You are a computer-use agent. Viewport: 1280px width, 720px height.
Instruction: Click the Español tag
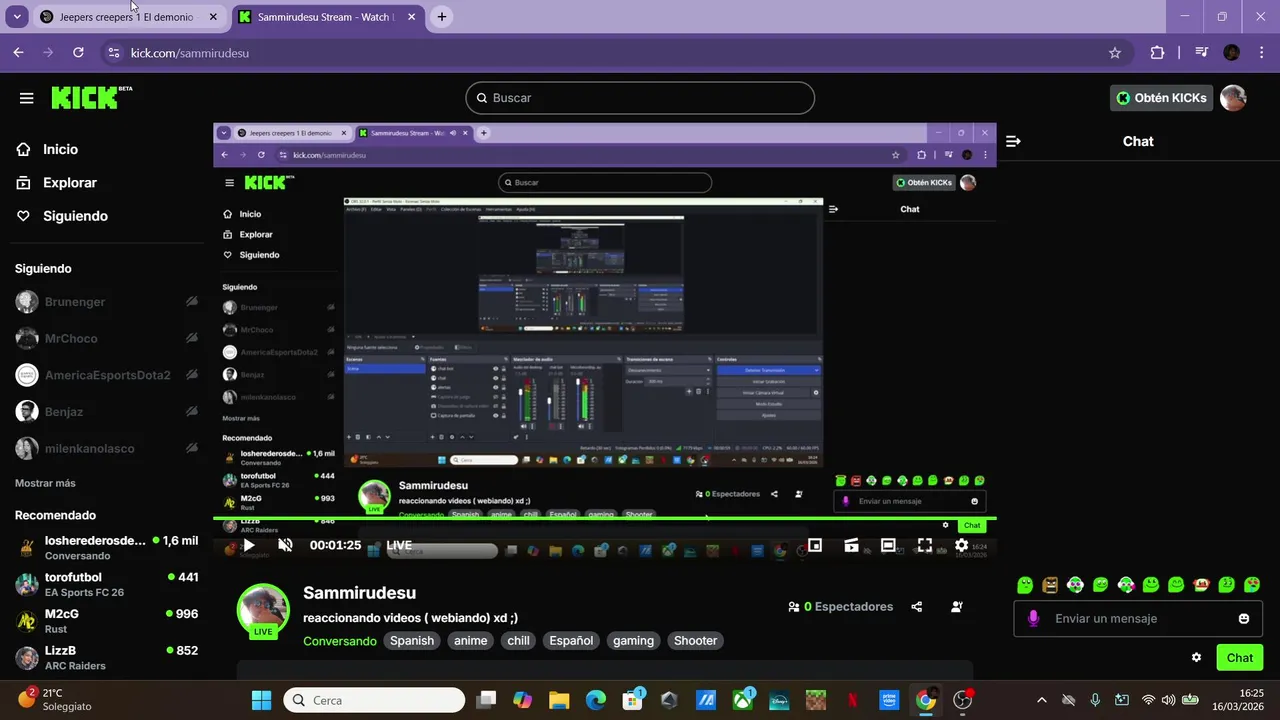click(x=572, y=641)
